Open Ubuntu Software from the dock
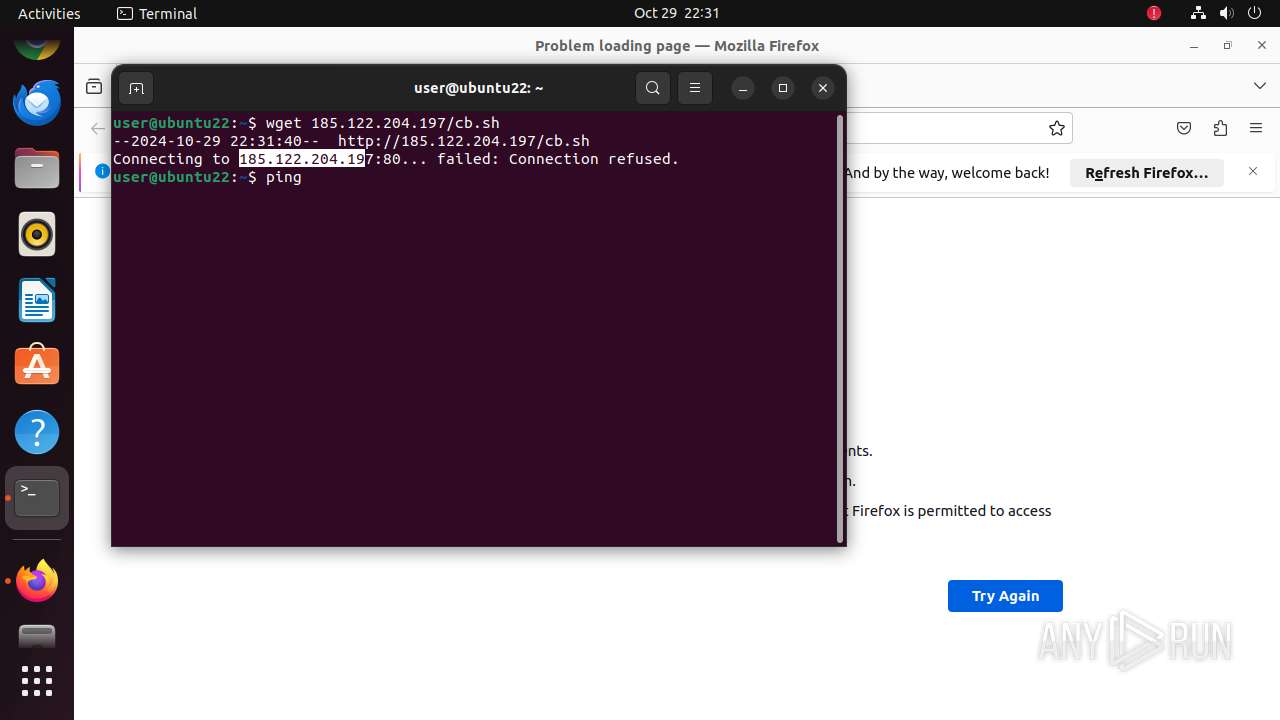 tap(37, 366)
